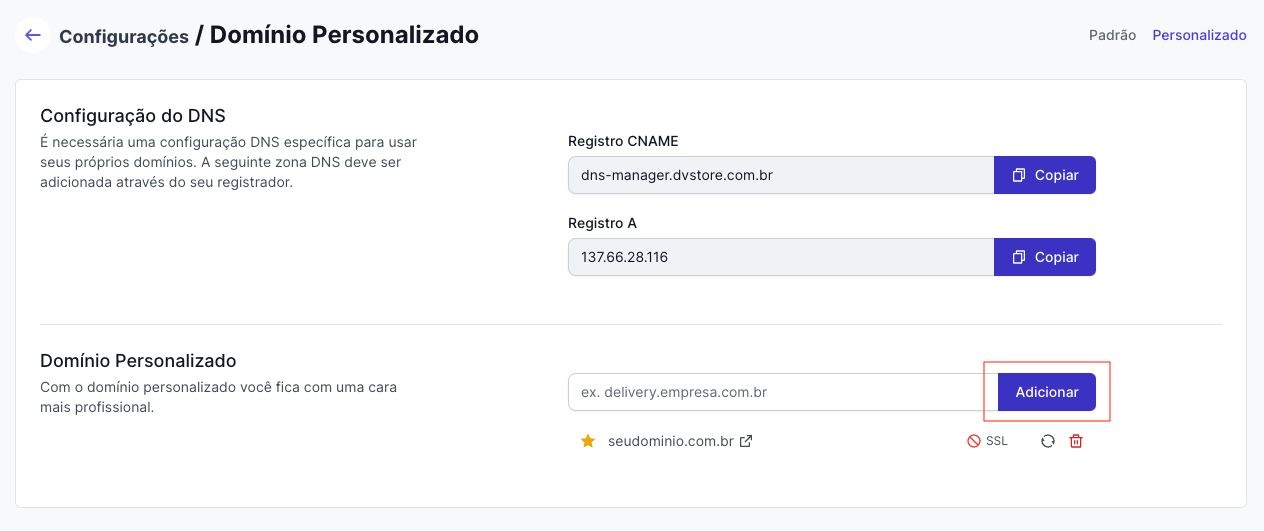Click the Registro CNAME label

point(623,141)
